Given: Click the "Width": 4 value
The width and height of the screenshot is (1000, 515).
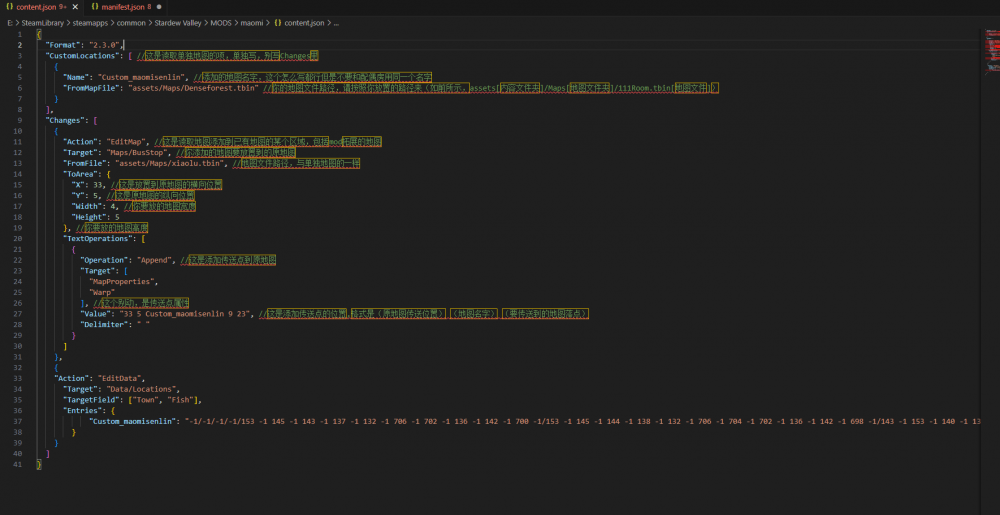Looking at the screenshot, I should coord(112,206).
